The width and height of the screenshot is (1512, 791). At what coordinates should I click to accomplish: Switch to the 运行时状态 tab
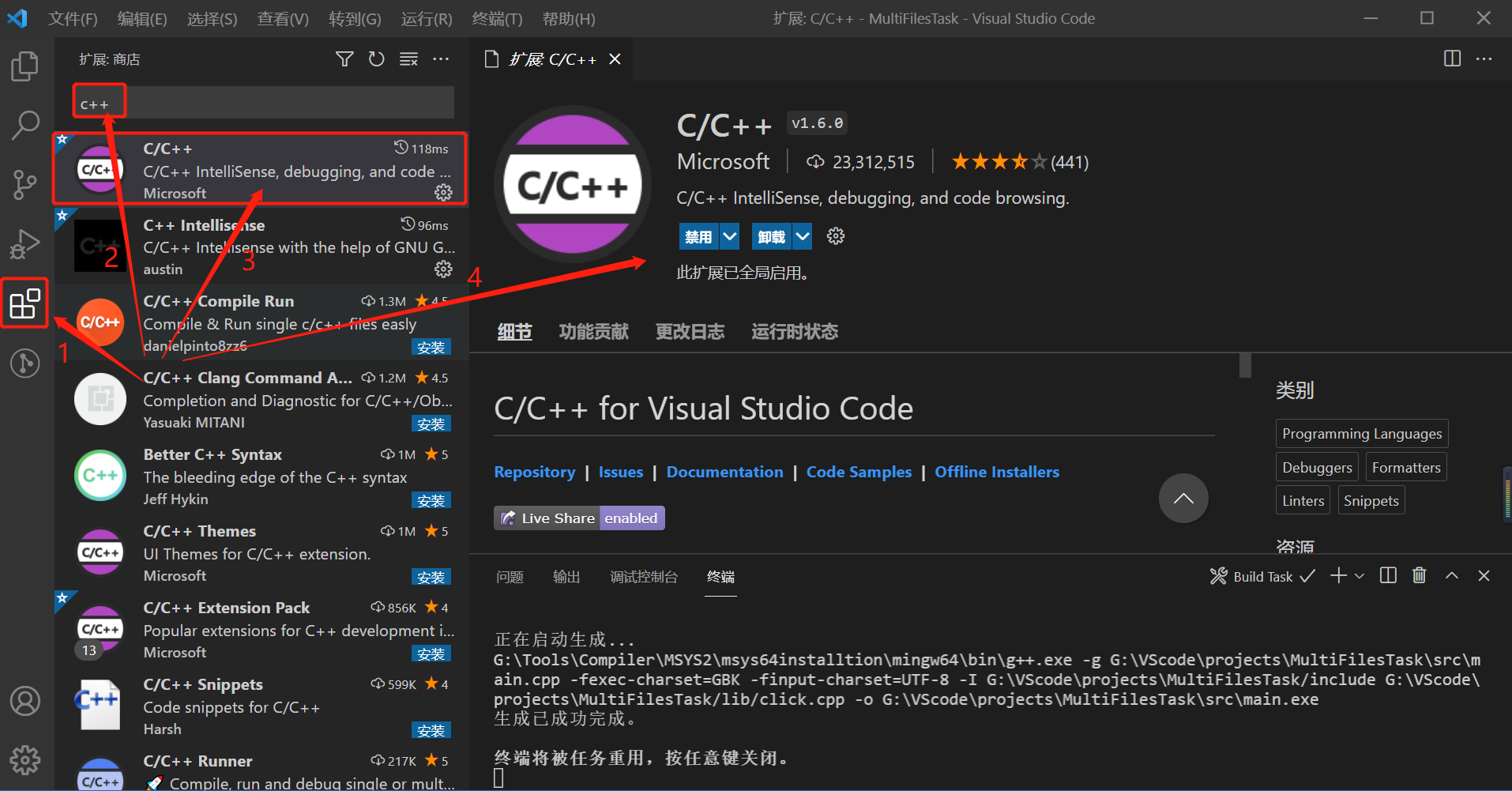click(795, 332)
